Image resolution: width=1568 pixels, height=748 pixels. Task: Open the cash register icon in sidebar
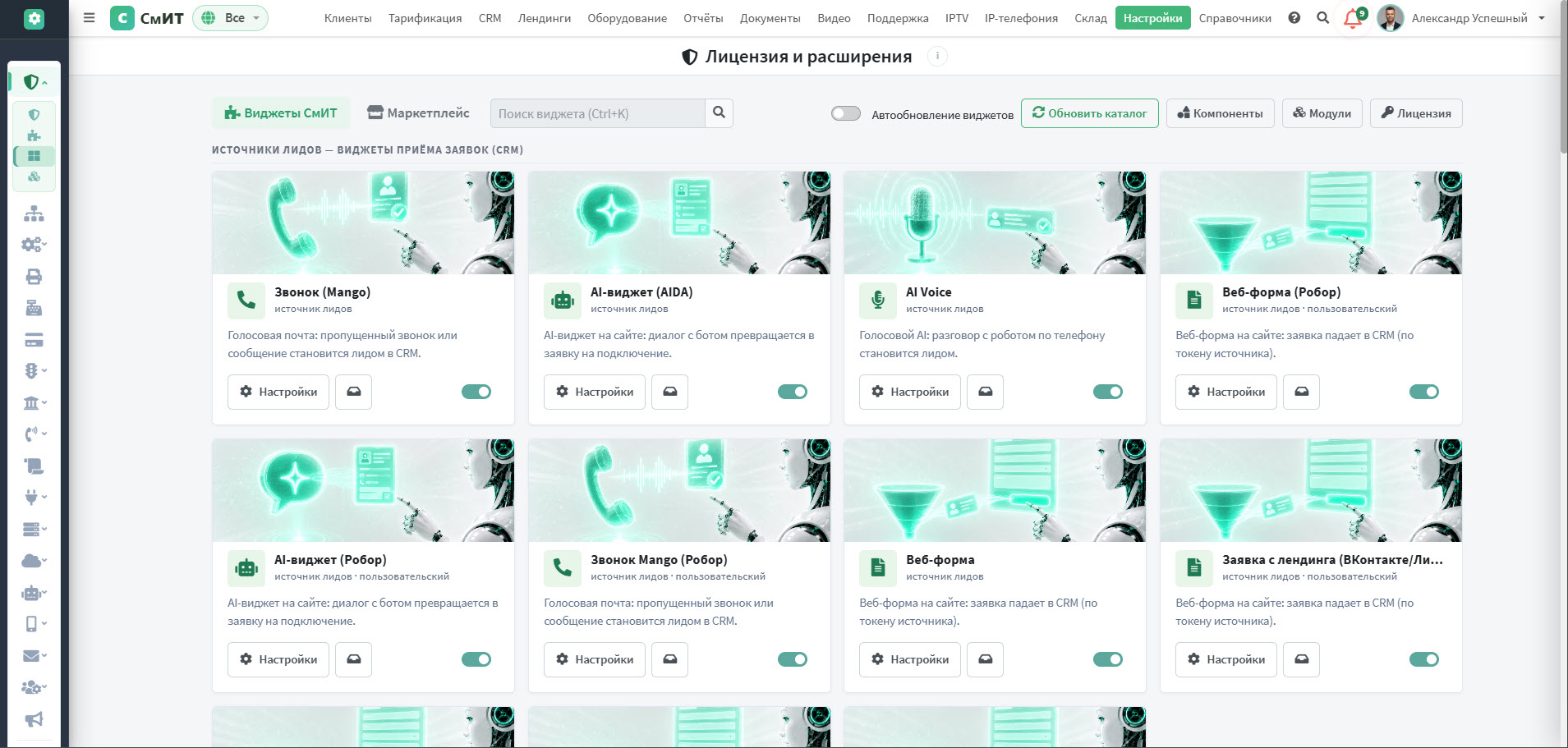point(34,308)
